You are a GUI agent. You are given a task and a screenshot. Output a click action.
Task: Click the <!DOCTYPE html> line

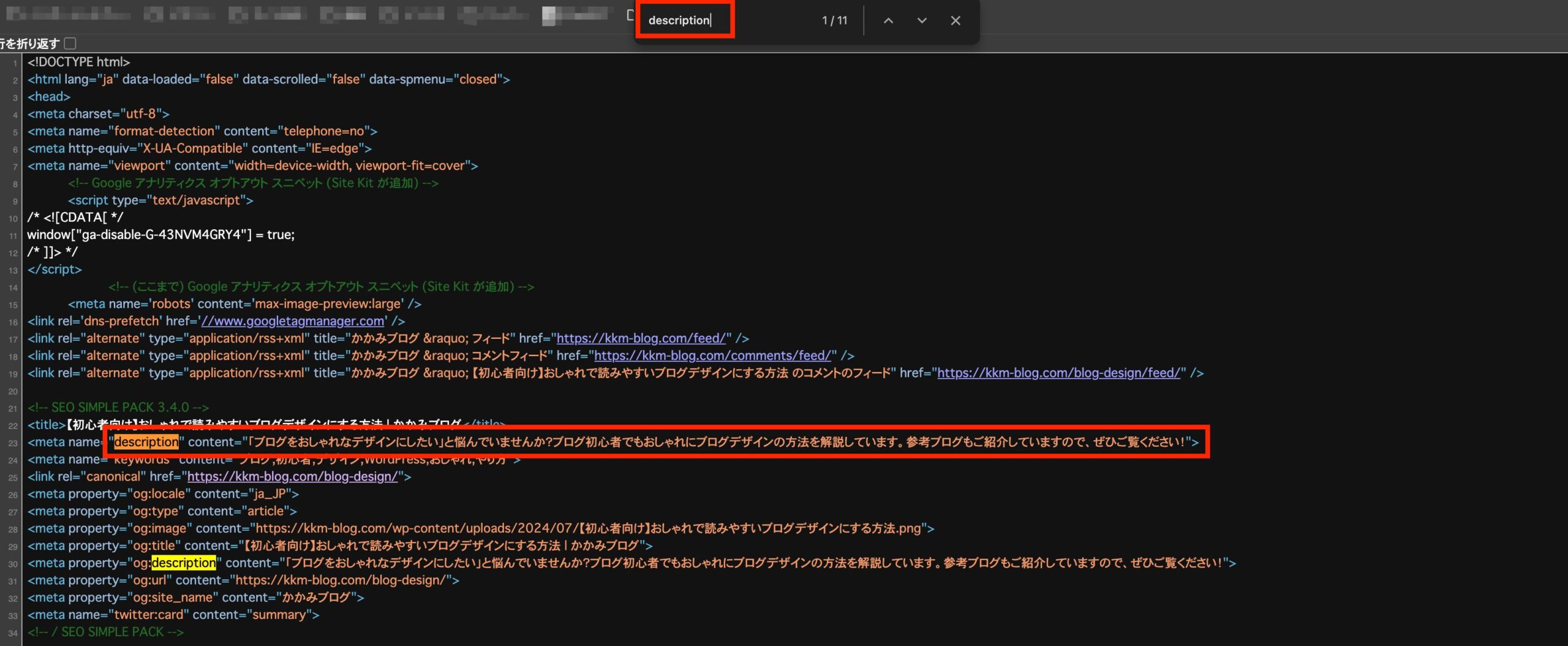pyautogui.click(x=78, y=62)
